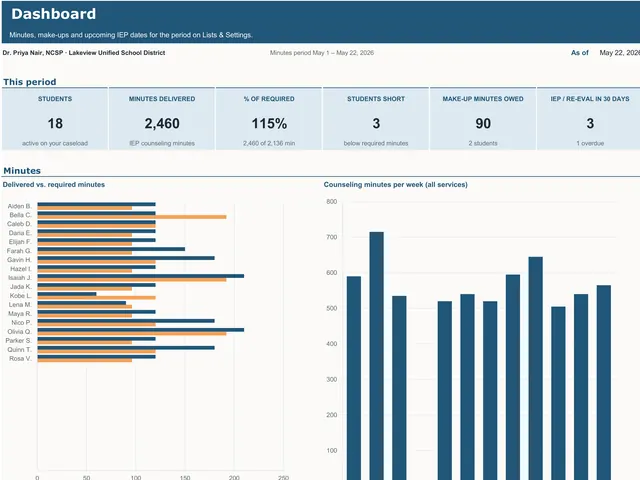
Task: Click the 100 y-axis label on weekly chart
Action: 331,451
